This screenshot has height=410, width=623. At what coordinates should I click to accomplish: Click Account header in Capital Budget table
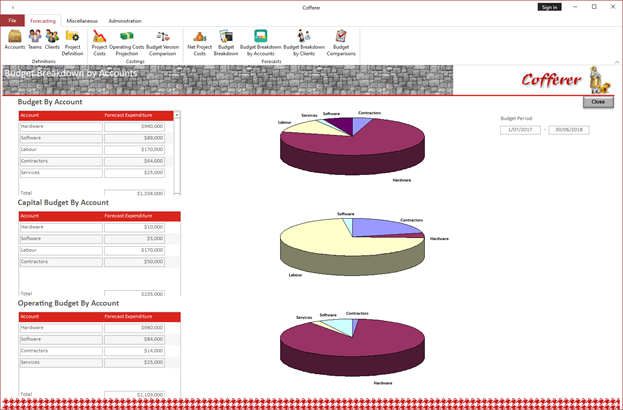point(30,216)
